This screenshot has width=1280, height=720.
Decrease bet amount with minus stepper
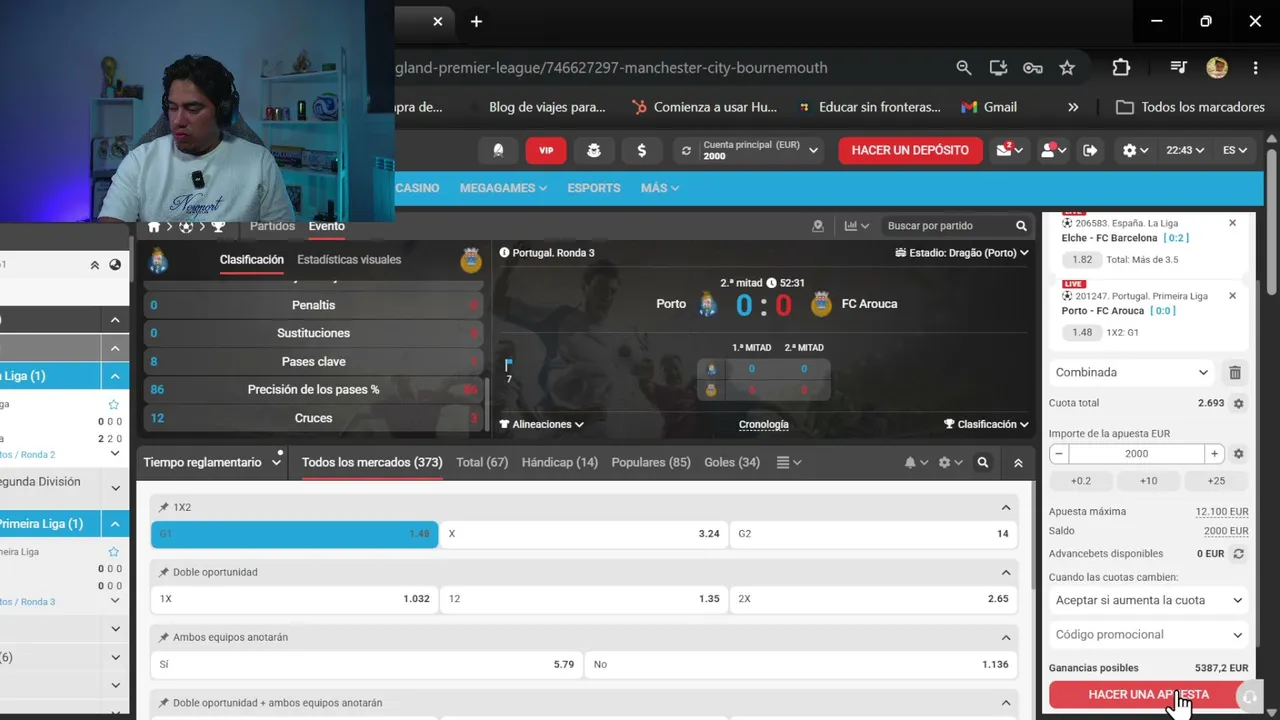click(x=1059, y=454)
